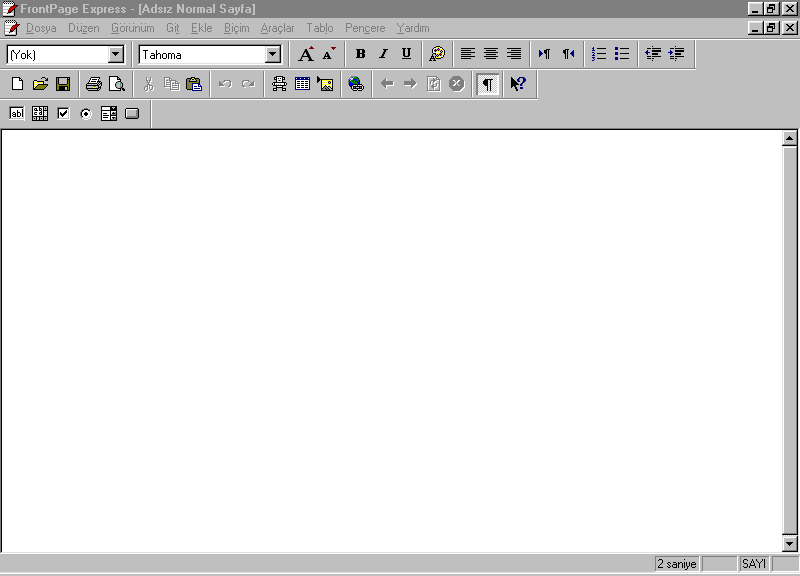Click the Bold formatting button
The width and height of the screenshot is (800, 576).
360,54
